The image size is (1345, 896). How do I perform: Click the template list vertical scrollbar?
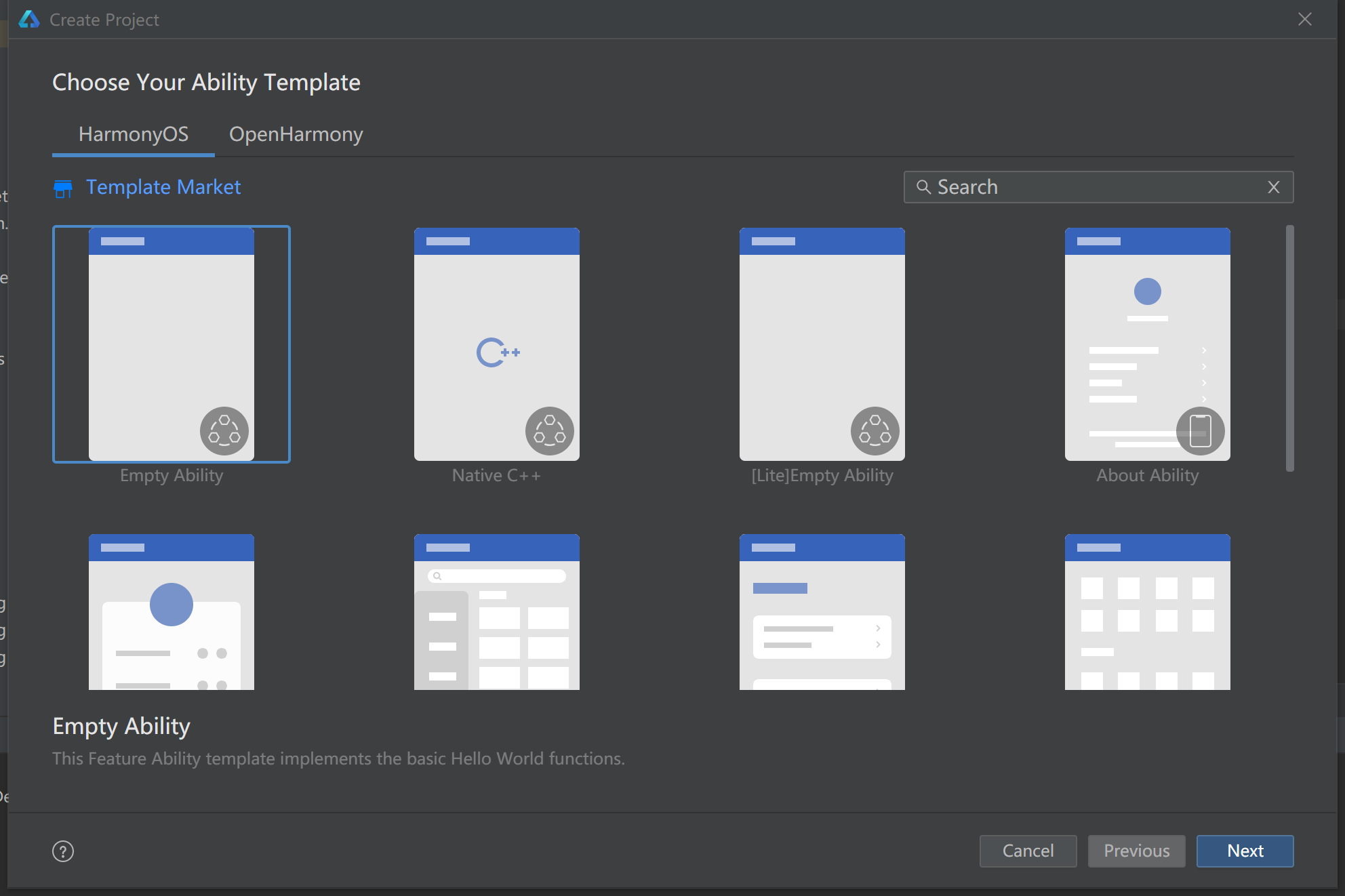pyautogui.click(x=1289, y=348)
